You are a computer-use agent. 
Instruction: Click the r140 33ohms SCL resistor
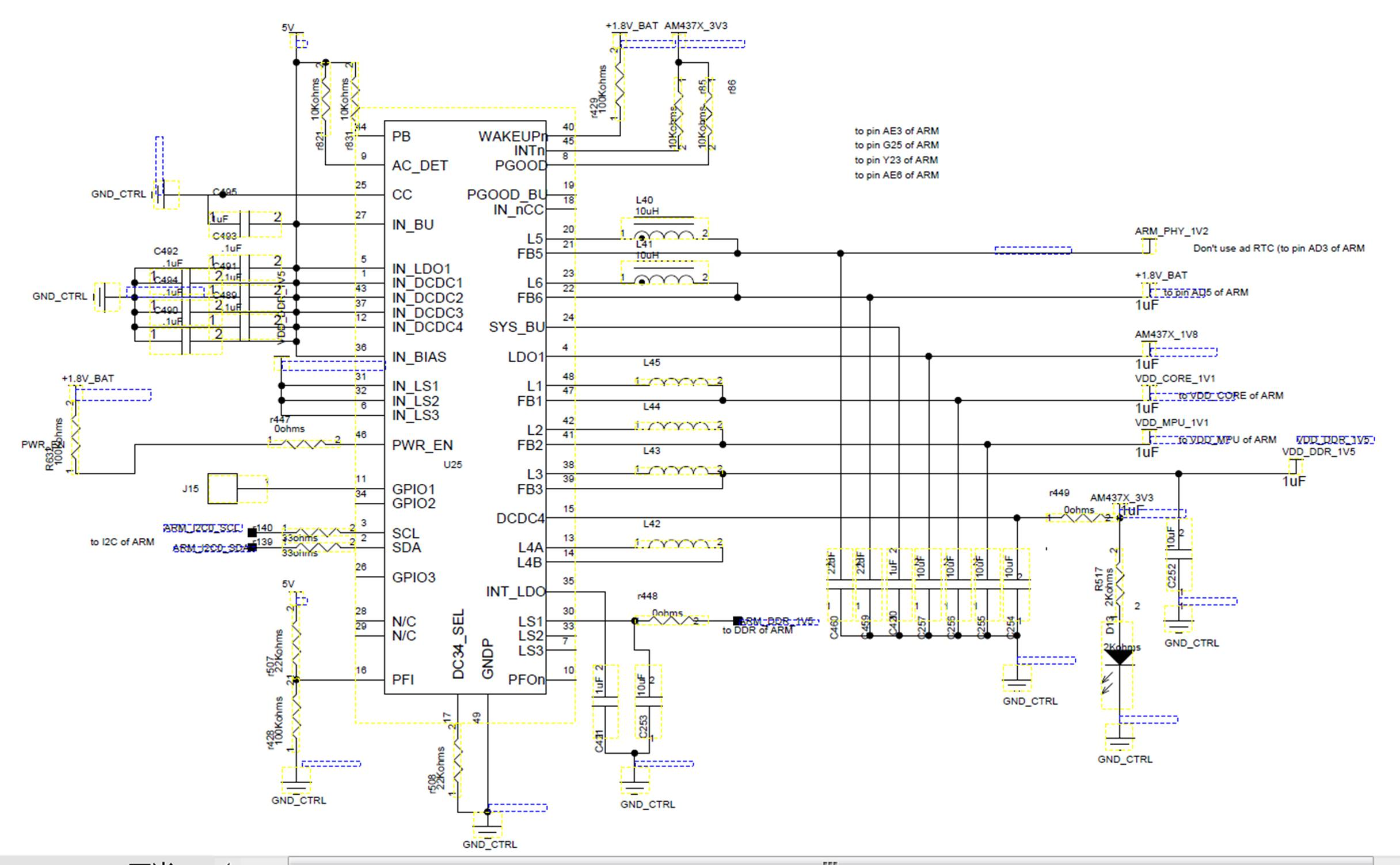(x=318, y=532)
